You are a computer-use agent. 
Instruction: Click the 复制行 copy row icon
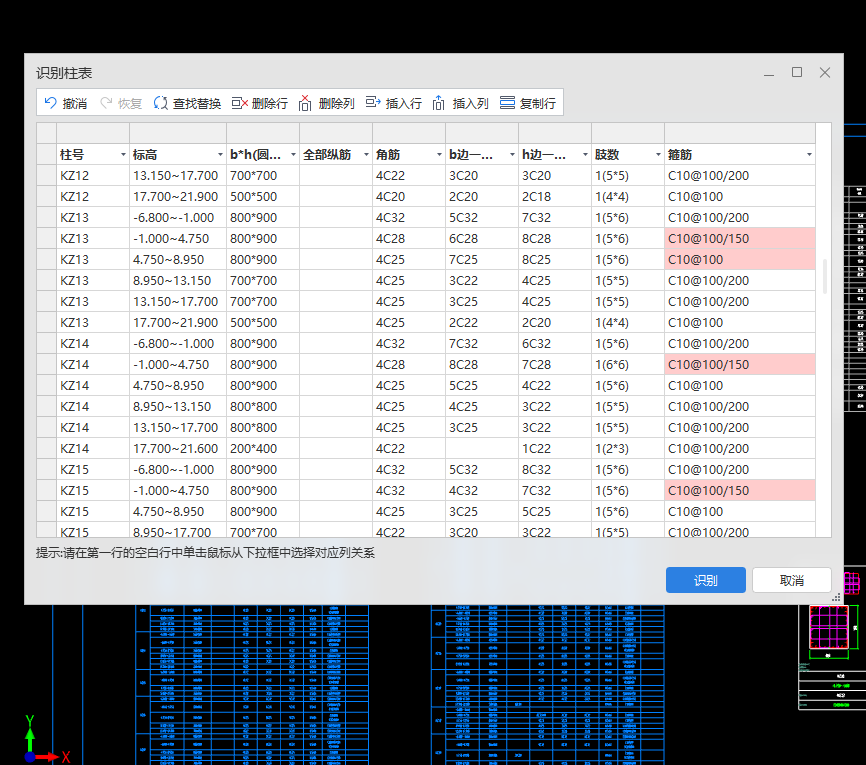click(x=507, y=103)
